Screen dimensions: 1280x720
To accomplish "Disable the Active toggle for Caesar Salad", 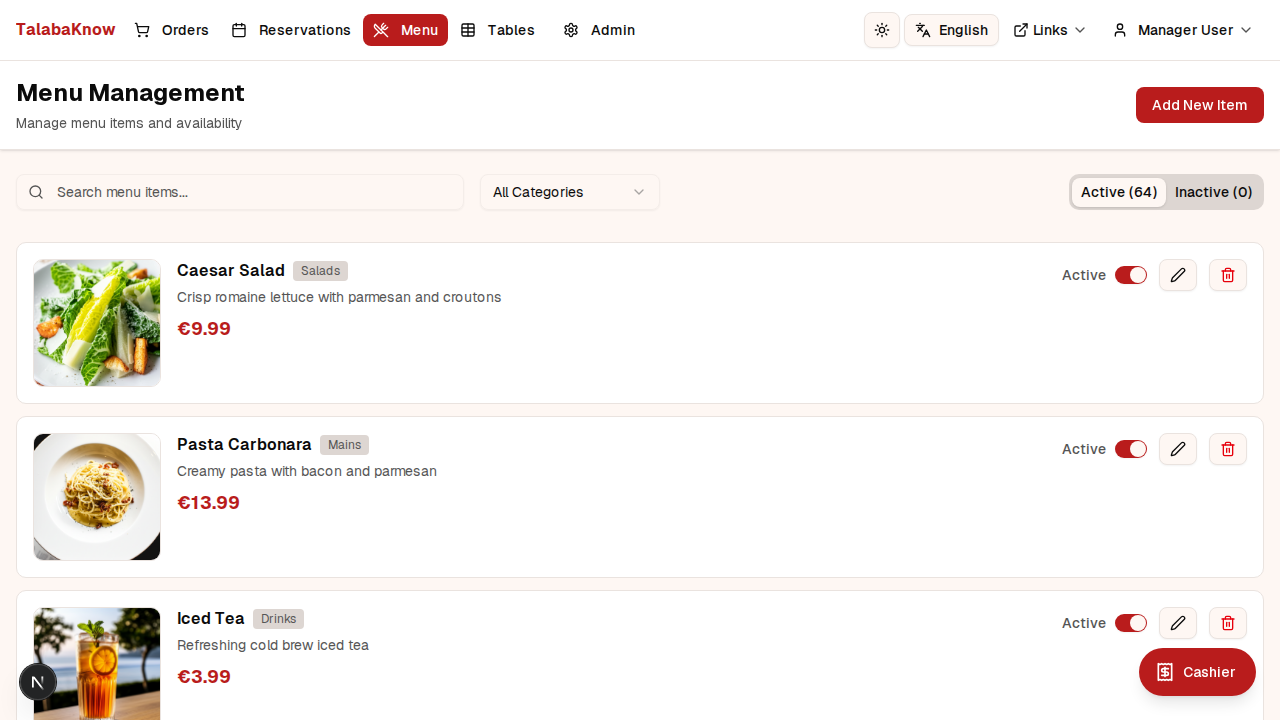I will (x=1131, y=275).
